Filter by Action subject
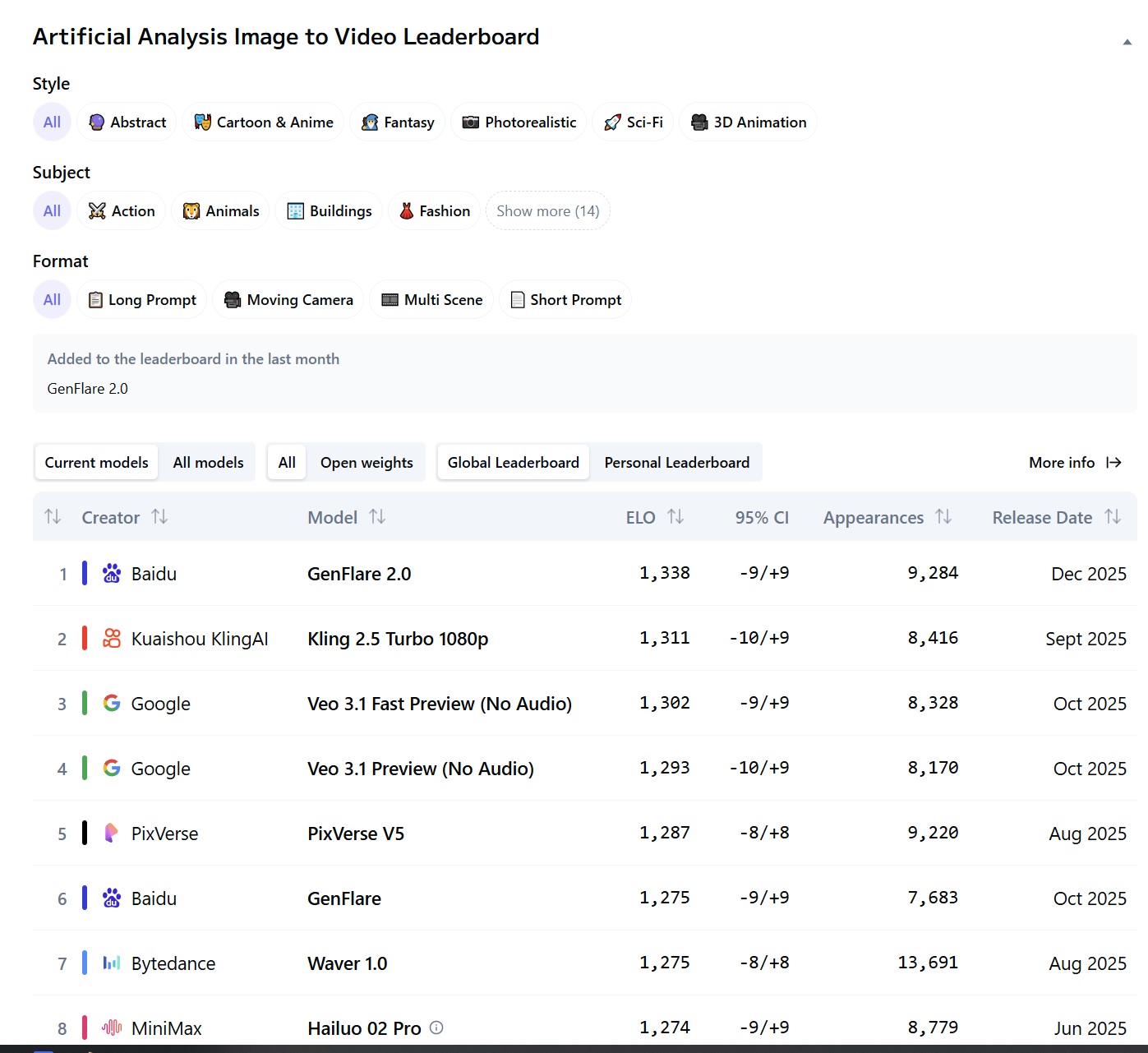 122,210
